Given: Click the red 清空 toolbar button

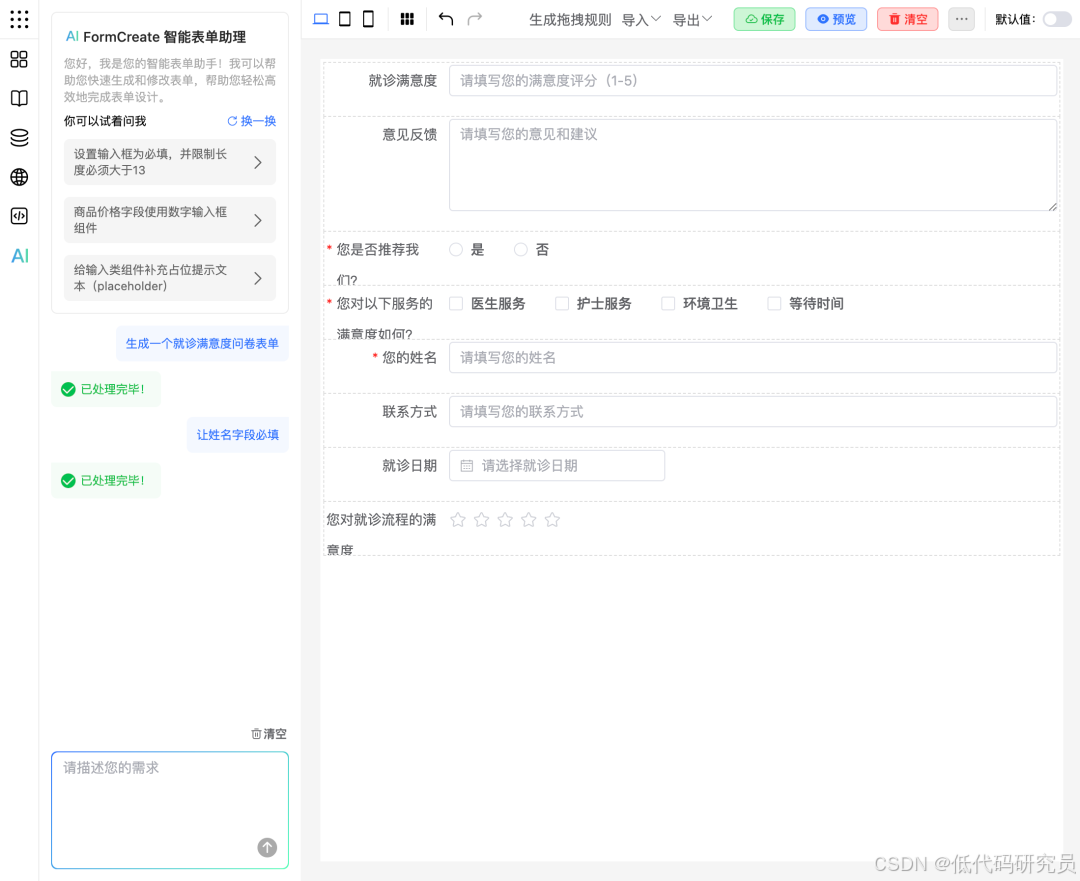Looking at the screenshot, I should coord(908,19).
